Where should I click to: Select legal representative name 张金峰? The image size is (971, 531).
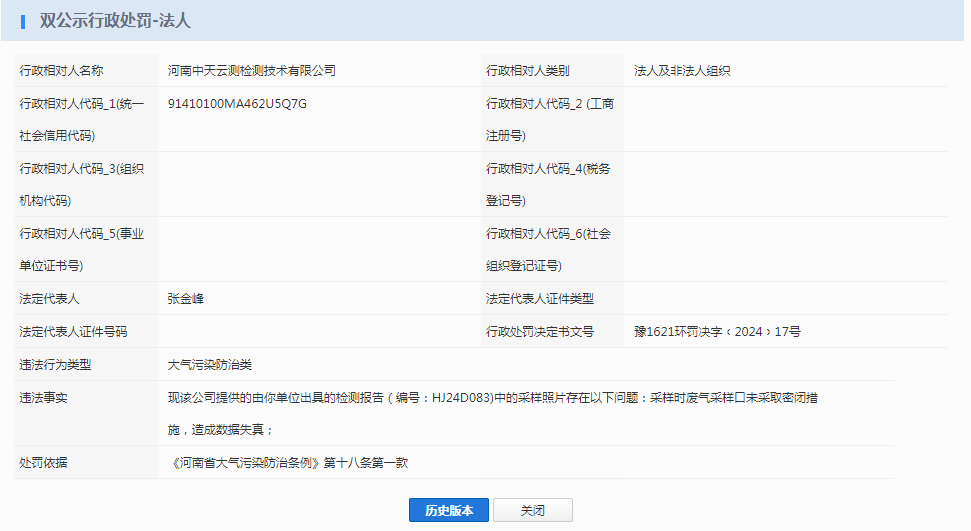point(186,299)
